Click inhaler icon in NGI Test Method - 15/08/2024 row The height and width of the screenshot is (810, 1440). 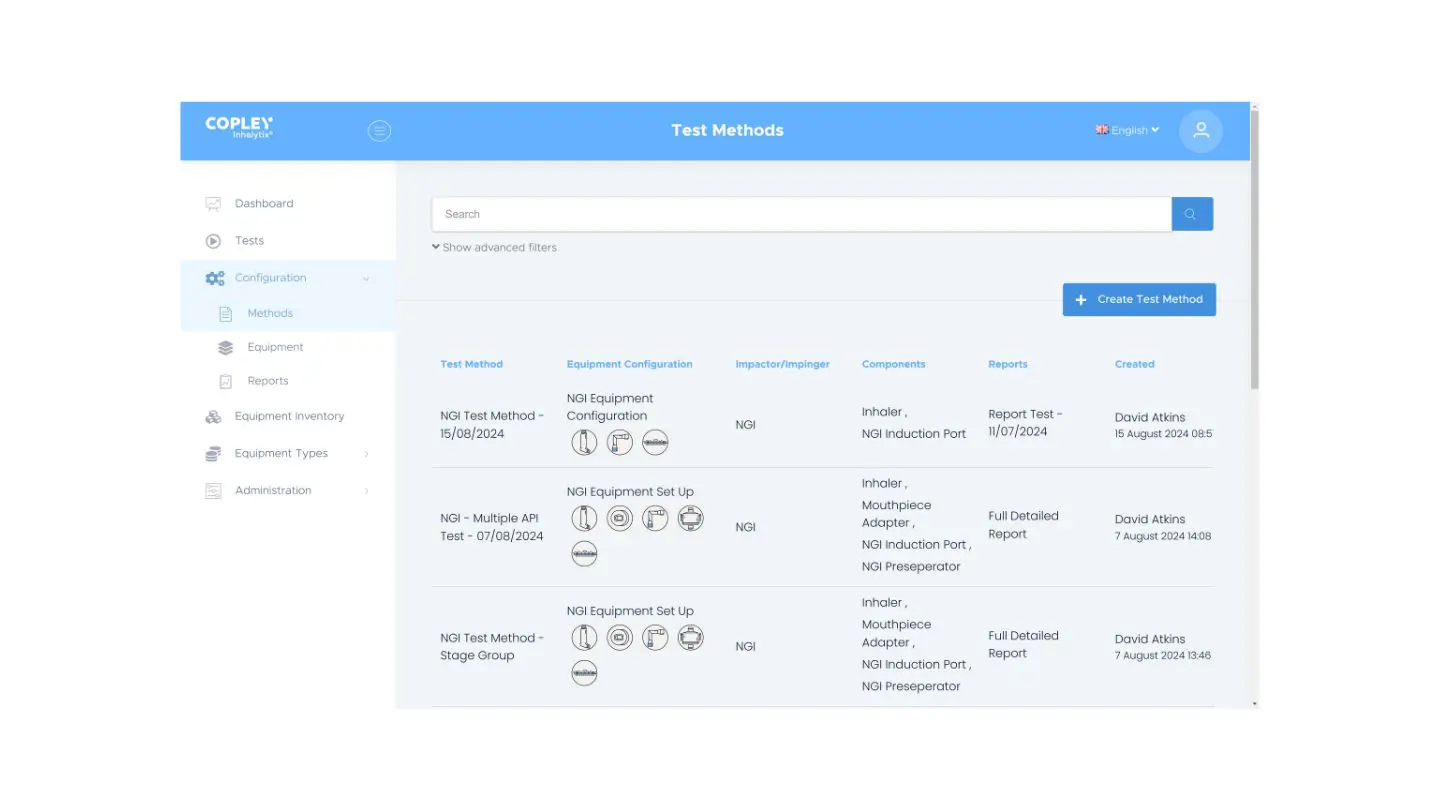pyautogui.click(x=584, y=442)
